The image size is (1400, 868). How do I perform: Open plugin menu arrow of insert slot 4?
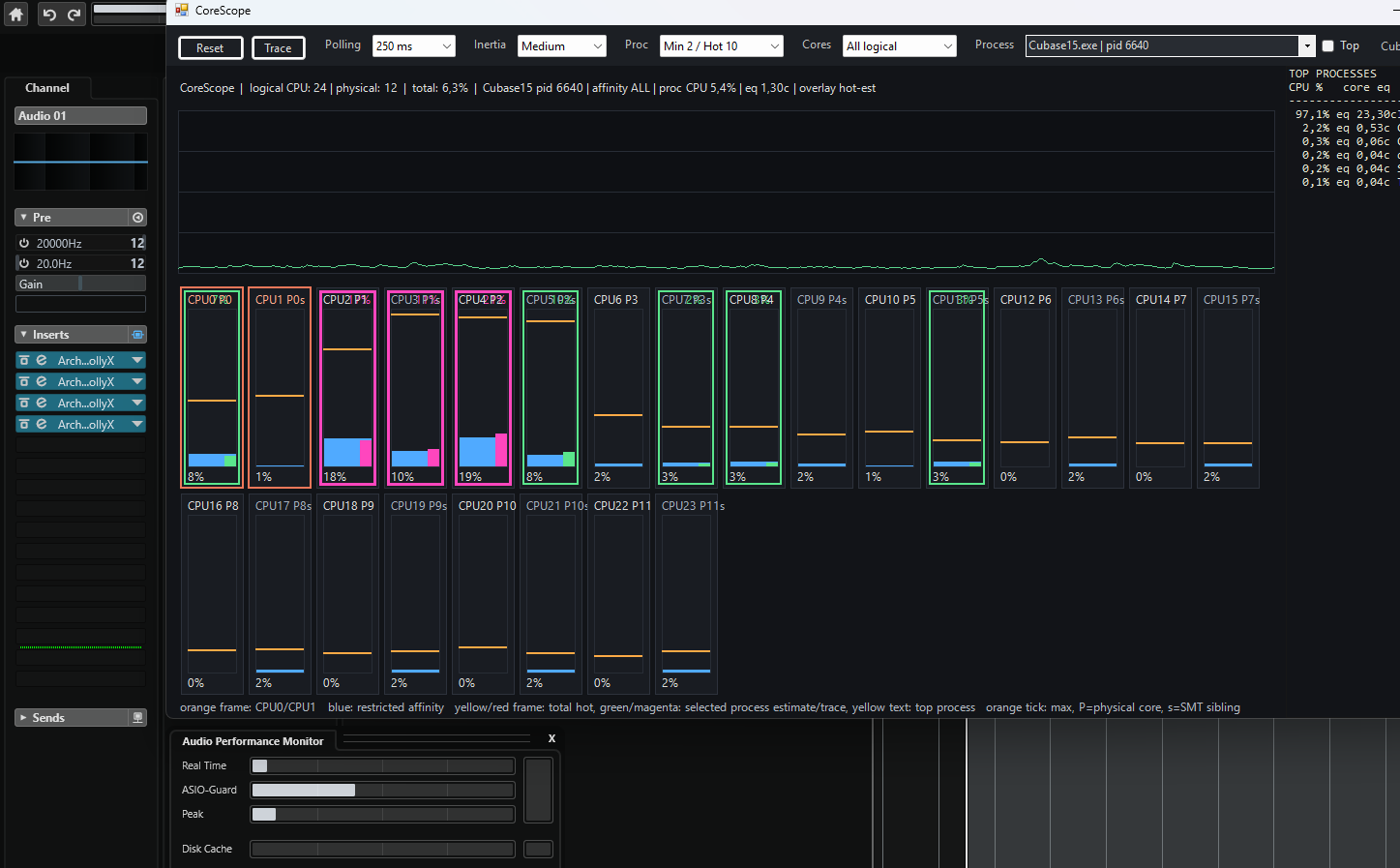[x=137, y=424]
